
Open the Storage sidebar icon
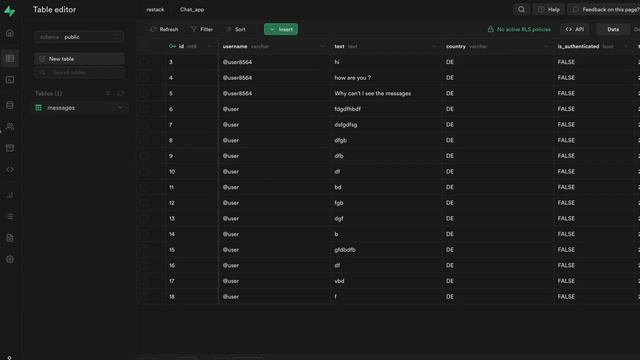tap(10, 148)
